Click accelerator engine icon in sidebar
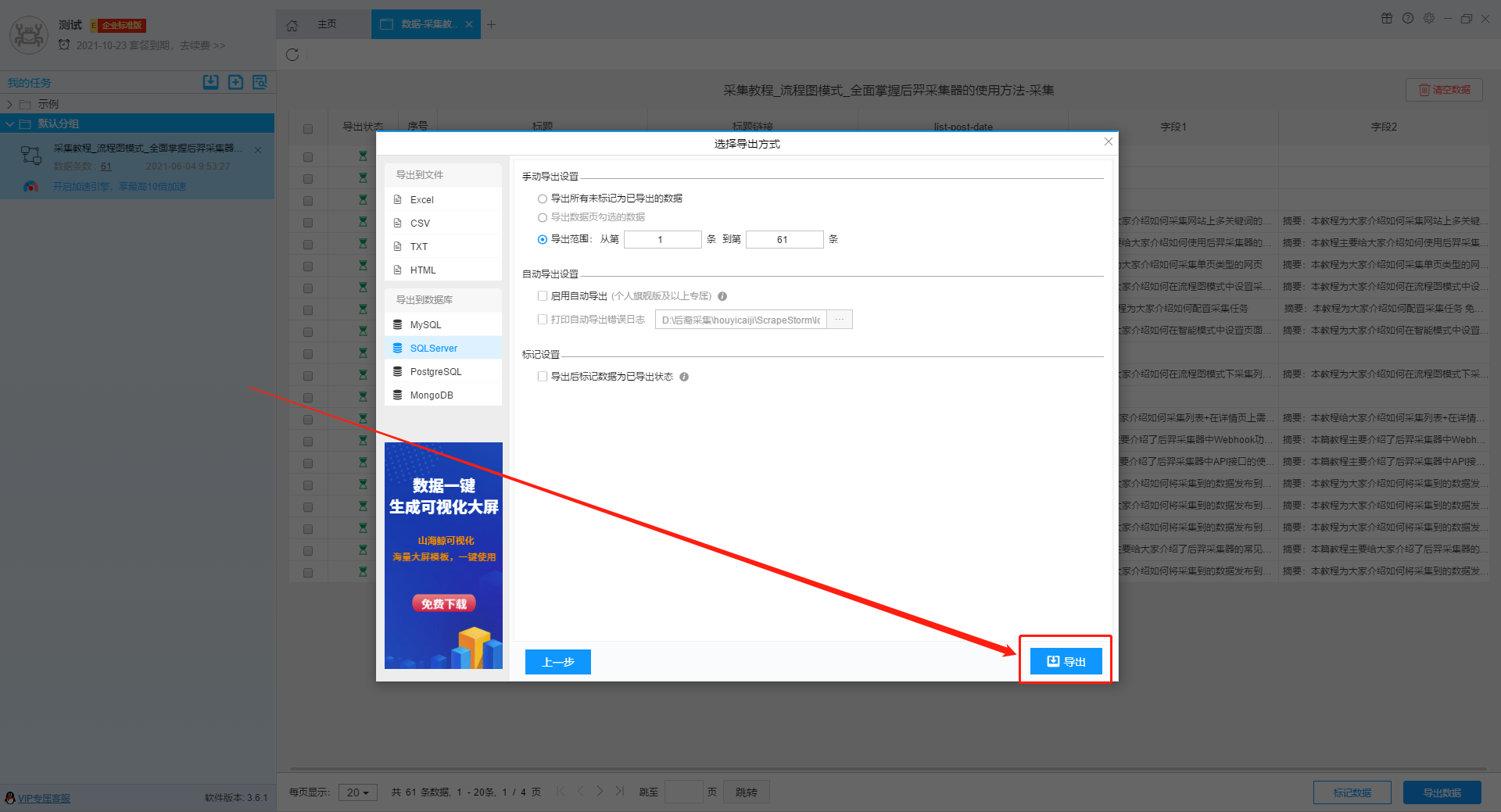The width and height of the screenshot is (1501, 812). coord(31,187)
